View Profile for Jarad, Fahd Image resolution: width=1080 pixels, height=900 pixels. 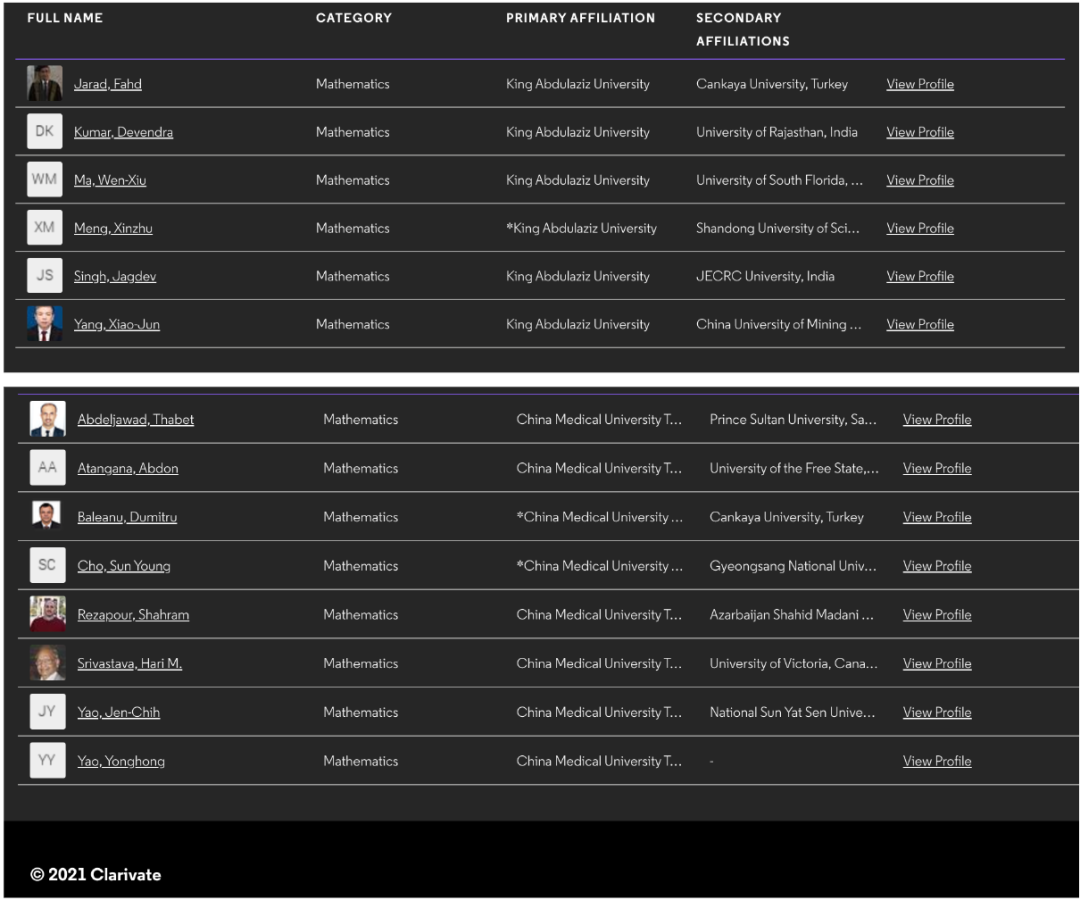point(920,84)
